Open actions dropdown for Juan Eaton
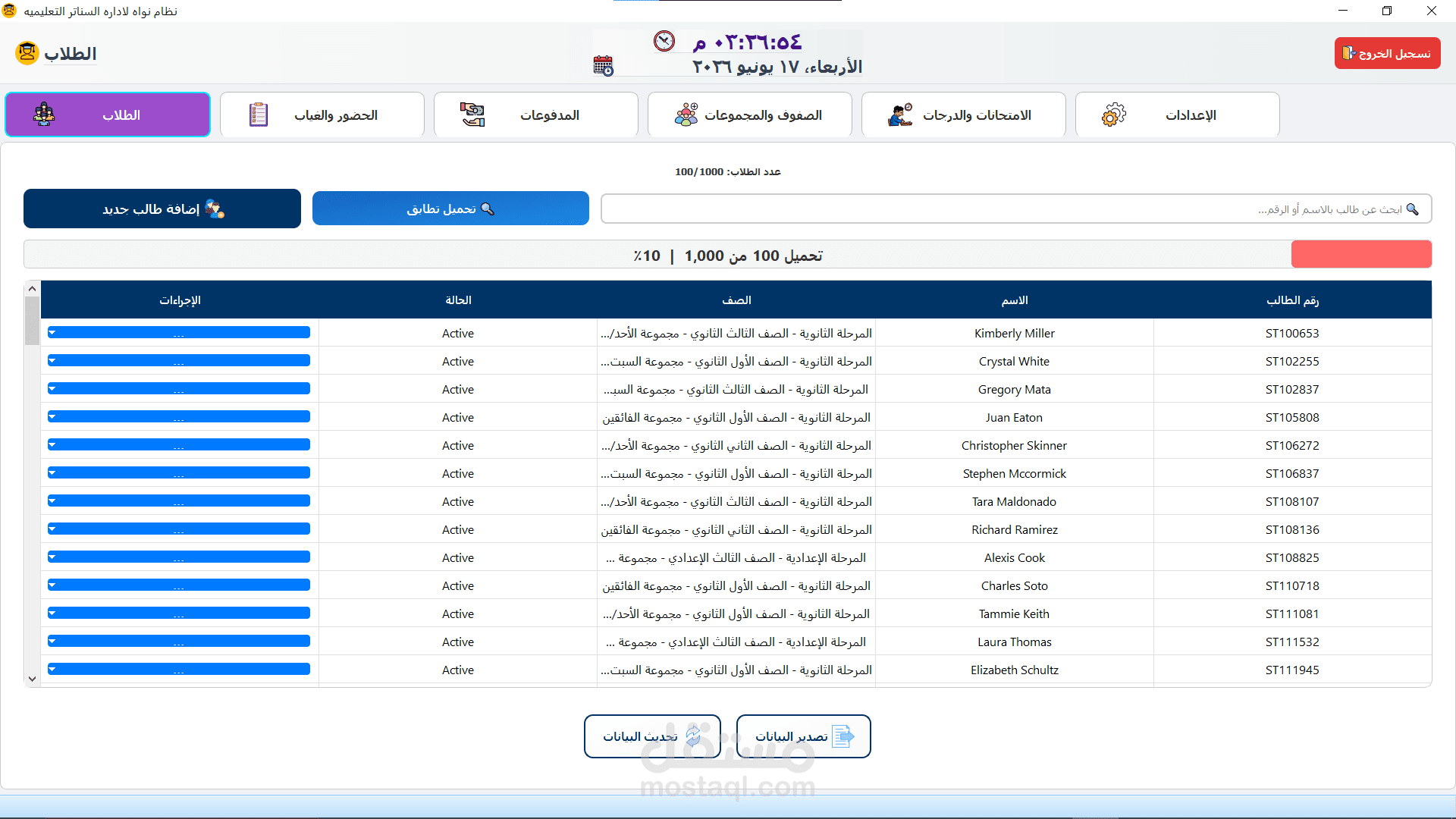This screenshot has height=819, width=1456. coord(179,416)
